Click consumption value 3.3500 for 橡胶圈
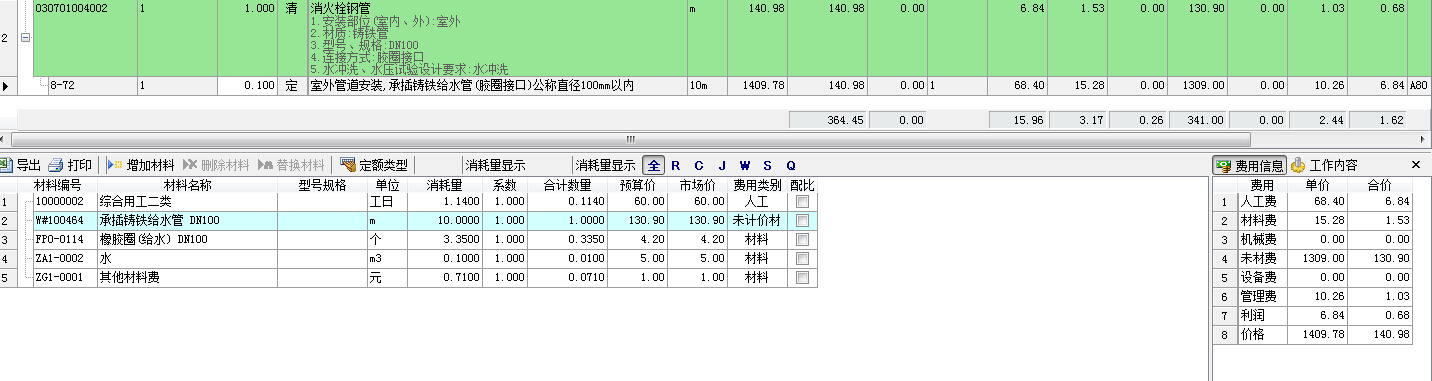The width and height of the screenshot is (1432, 381). pos(444,240)
